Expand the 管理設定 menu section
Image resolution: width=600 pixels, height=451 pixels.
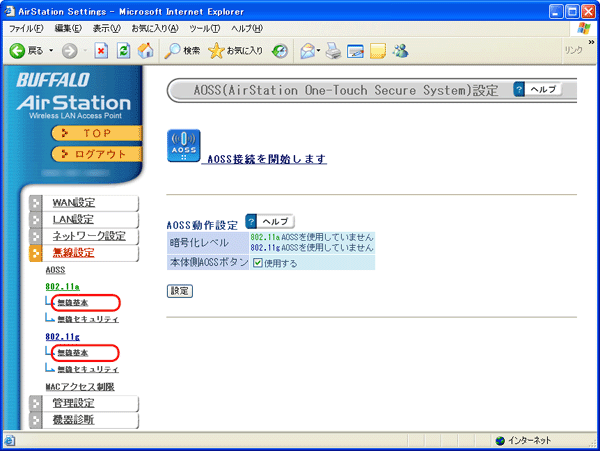click(x=84, y=403)
